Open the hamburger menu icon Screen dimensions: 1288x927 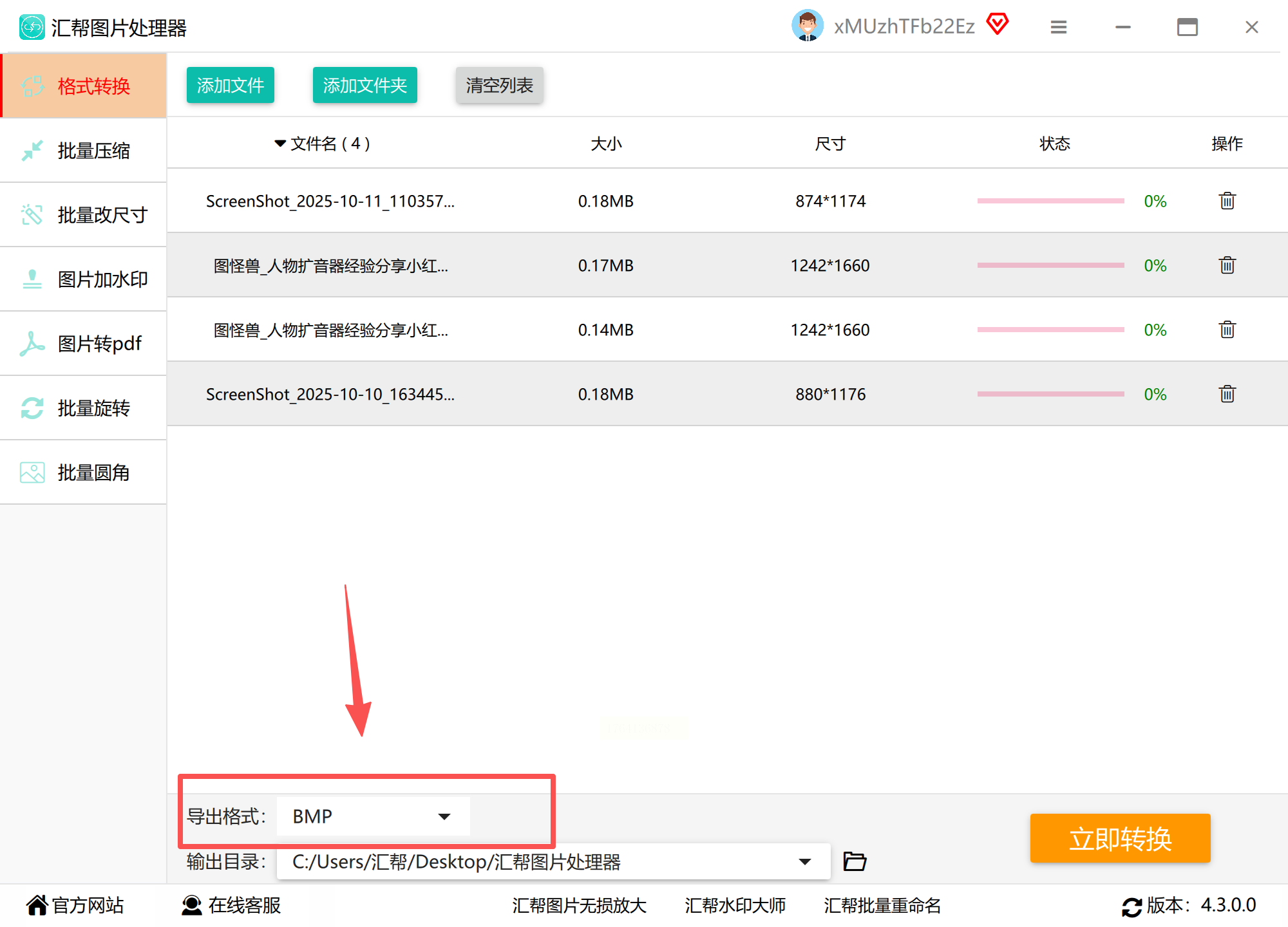pos(1058,27)
